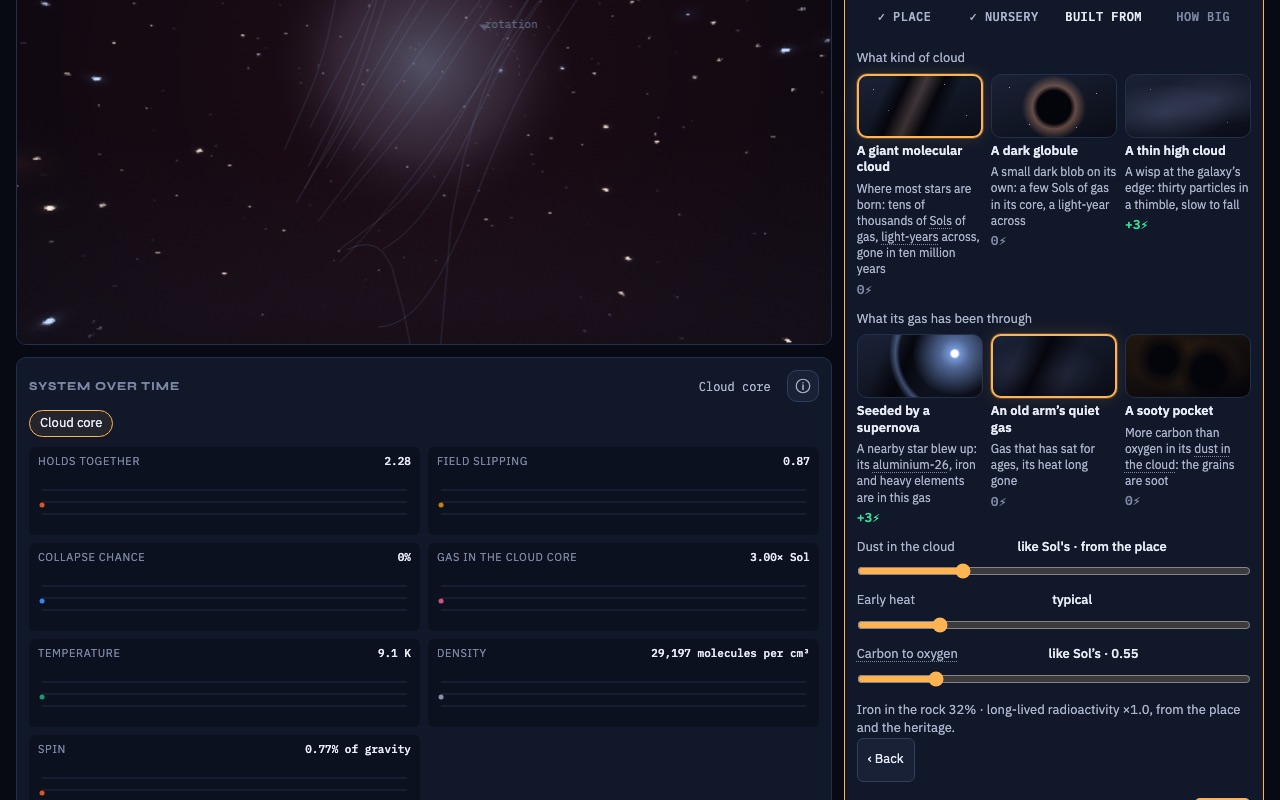Screen dimensions: 1280x800
Task: Click the Carbon to oxygen underlined label
Action: pos(907,654)
